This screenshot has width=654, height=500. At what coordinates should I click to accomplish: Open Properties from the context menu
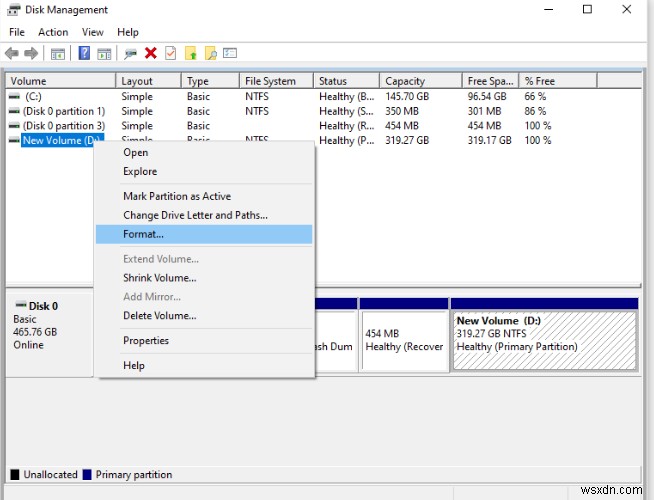(x=204, y=341)
